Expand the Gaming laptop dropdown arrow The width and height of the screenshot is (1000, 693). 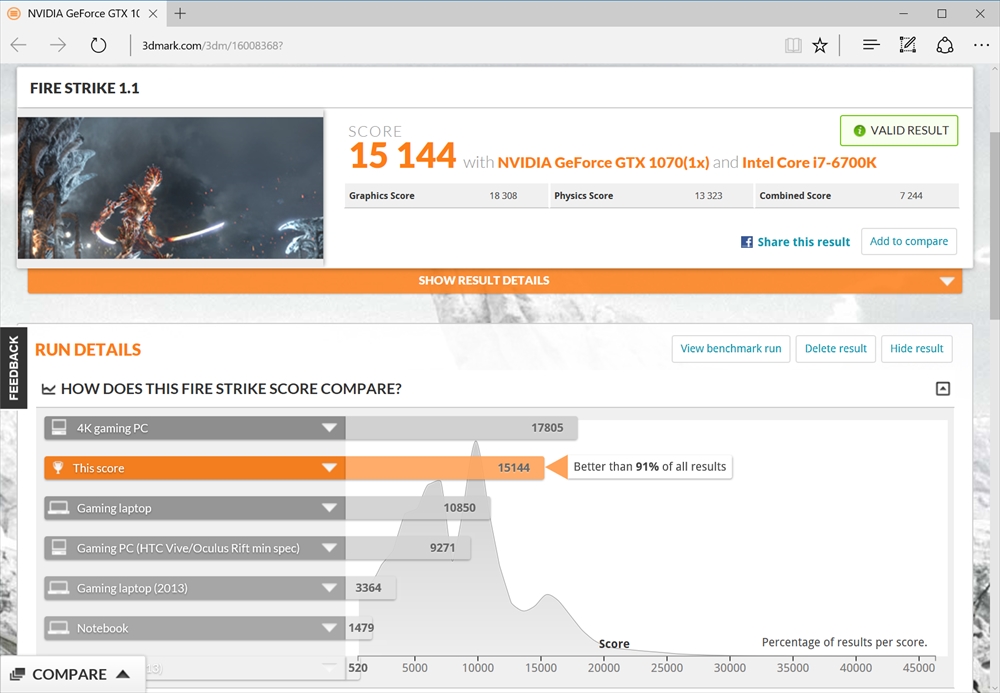tap(329, 508)
